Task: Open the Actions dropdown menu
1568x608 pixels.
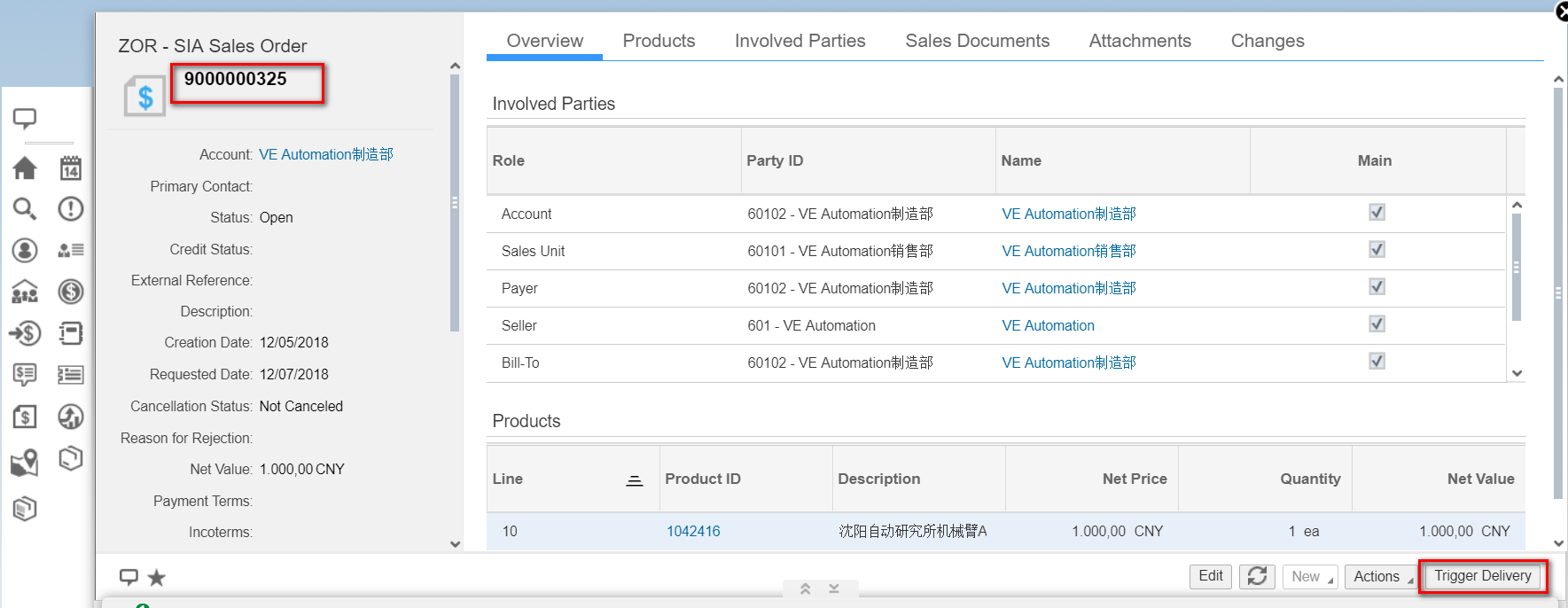Action: [1380, 576]
